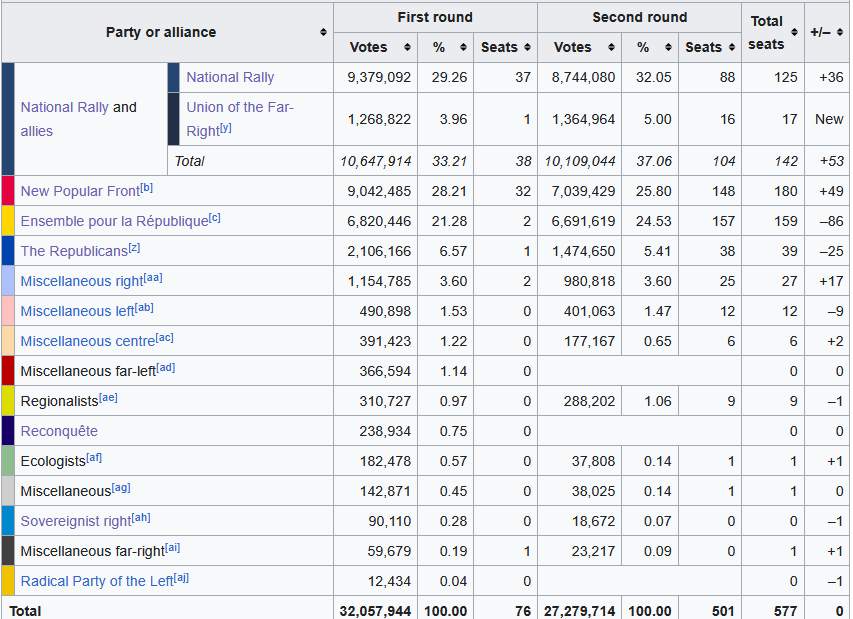Click the First round header cell
853x619 pixels.
[x=435, y=17]
